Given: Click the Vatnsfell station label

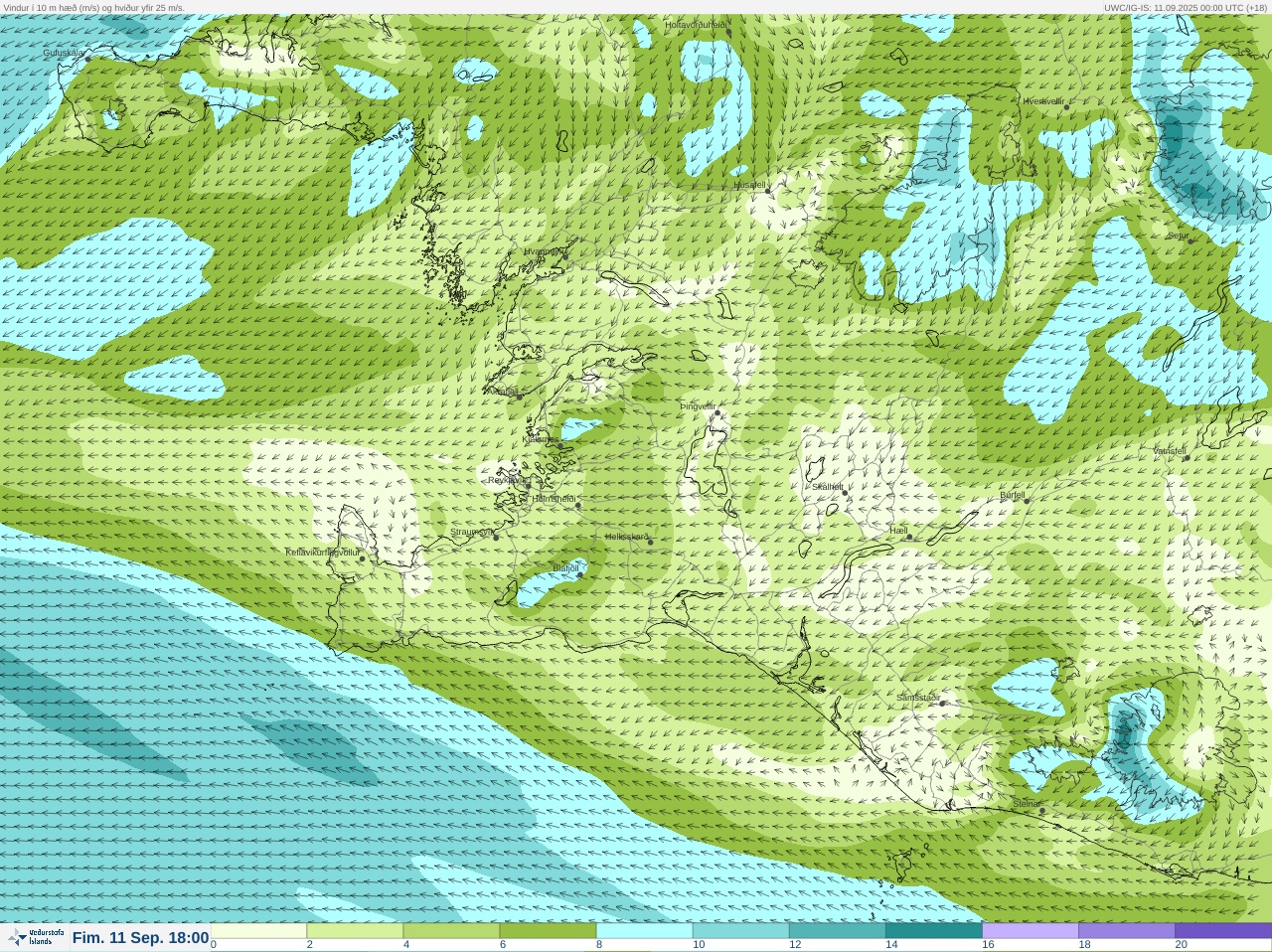Looking at the screenshot, I should (x=1169, y=451).
